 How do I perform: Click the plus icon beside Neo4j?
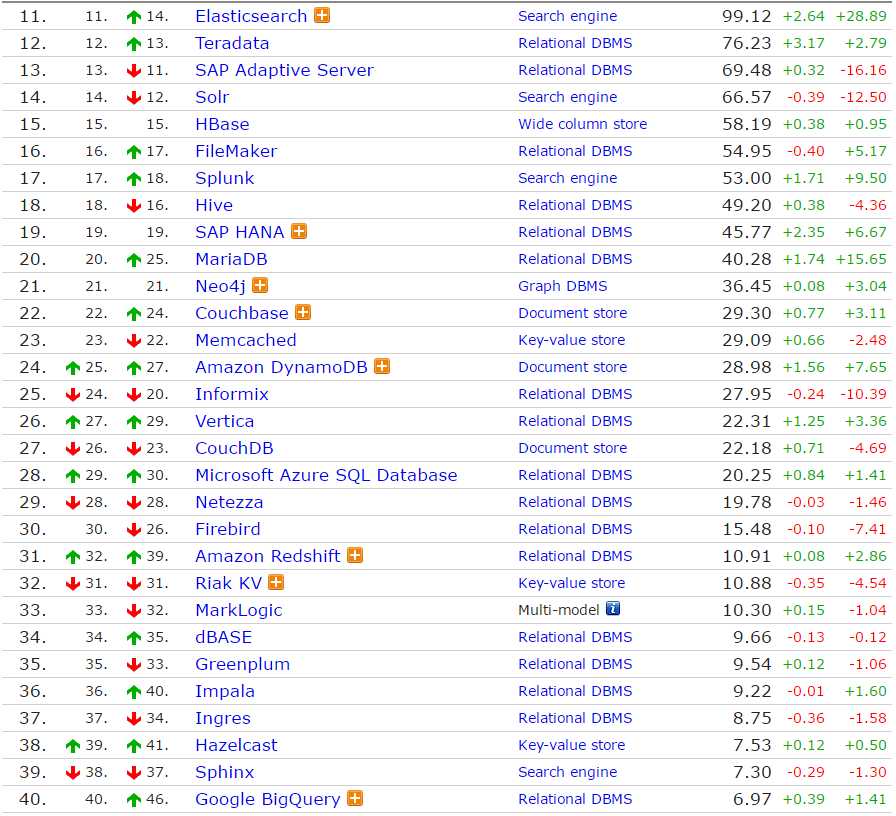tap(260, 285)
